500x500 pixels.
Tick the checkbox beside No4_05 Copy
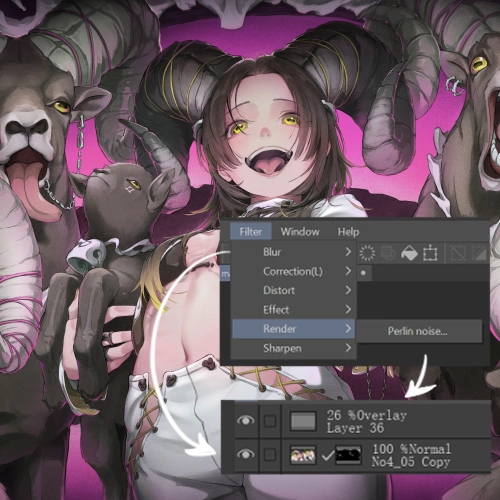coord(270,455)
